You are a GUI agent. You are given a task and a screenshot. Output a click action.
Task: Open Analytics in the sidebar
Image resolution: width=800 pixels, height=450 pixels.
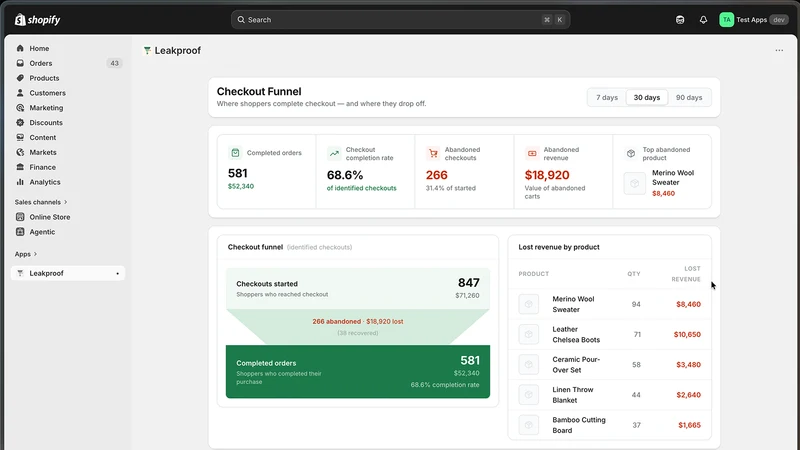(x=68, y=182)
